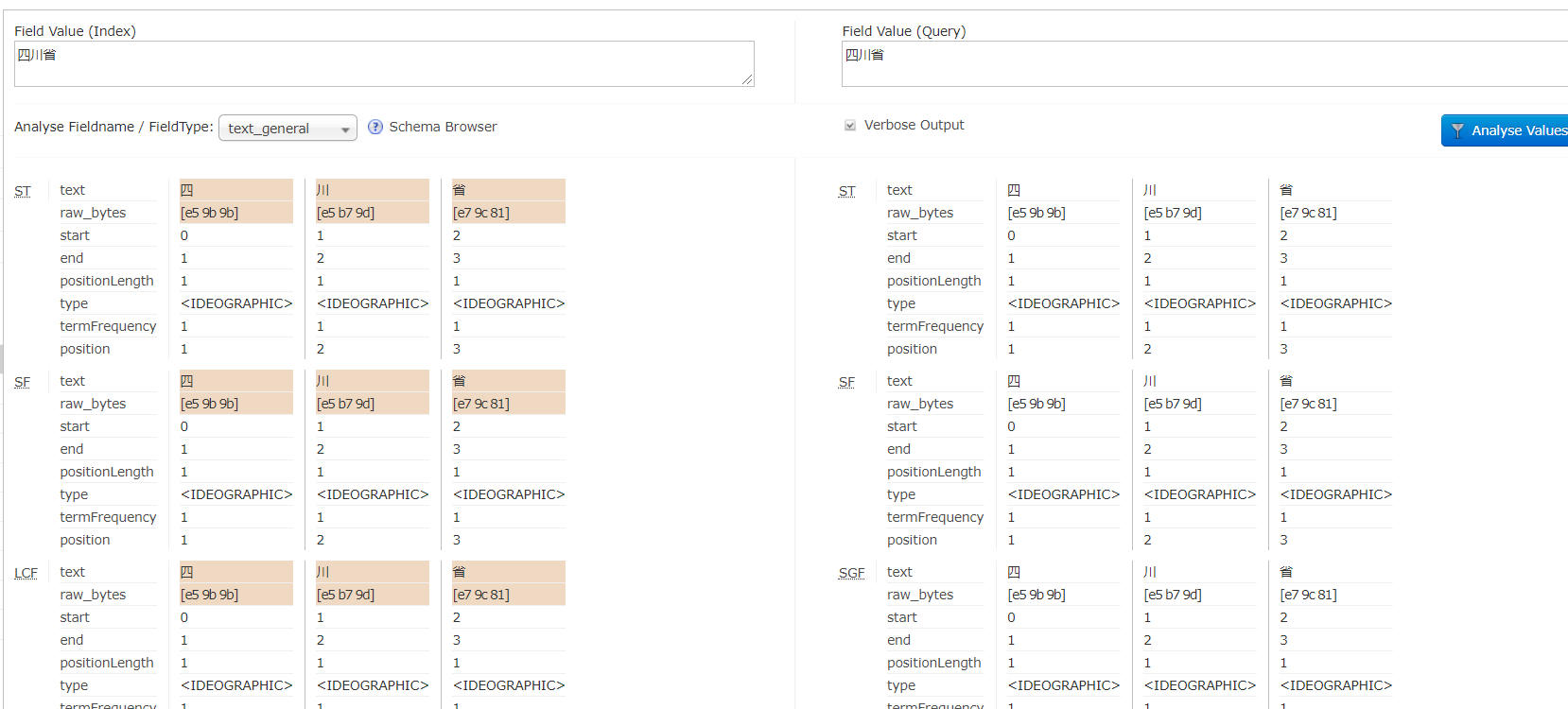Select highlighted 四 token in index ST section
1568x709 pixels.
[236, 190]
